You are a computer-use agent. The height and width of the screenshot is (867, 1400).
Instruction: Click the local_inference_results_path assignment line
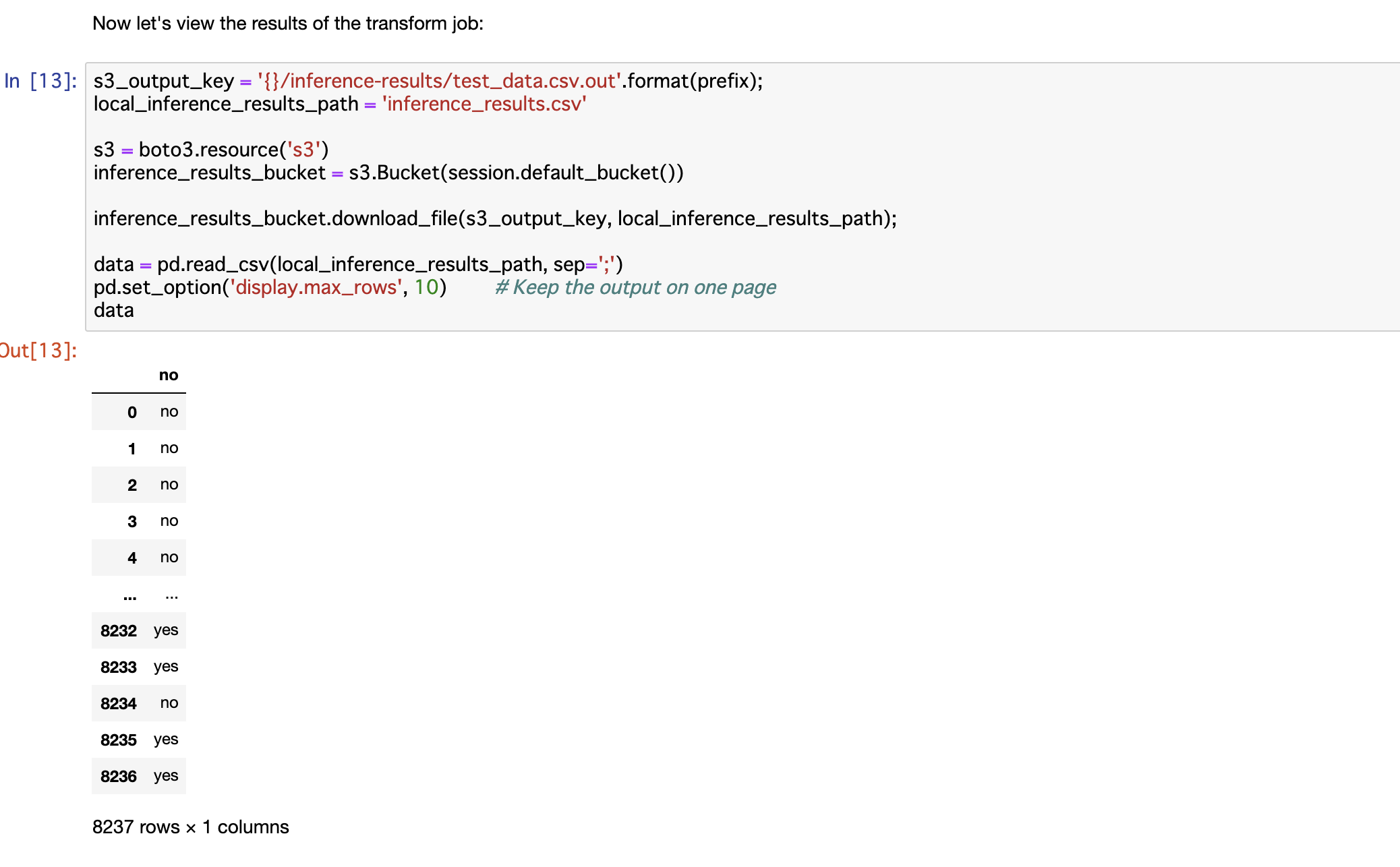(x=340, y=104)
